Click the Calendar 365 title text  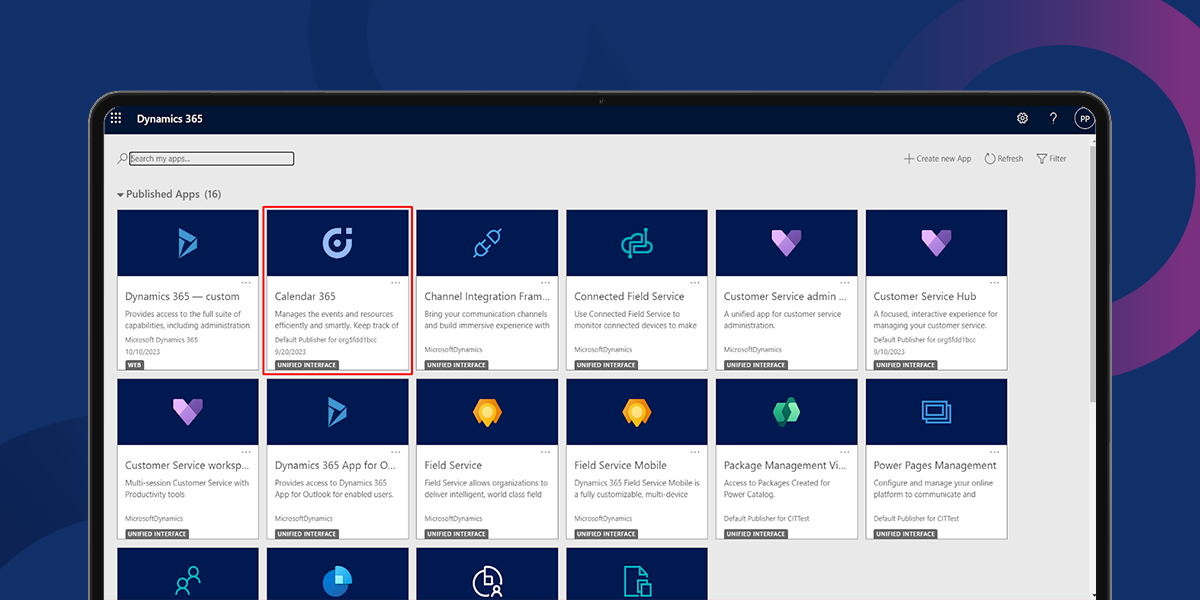(305, 296)
